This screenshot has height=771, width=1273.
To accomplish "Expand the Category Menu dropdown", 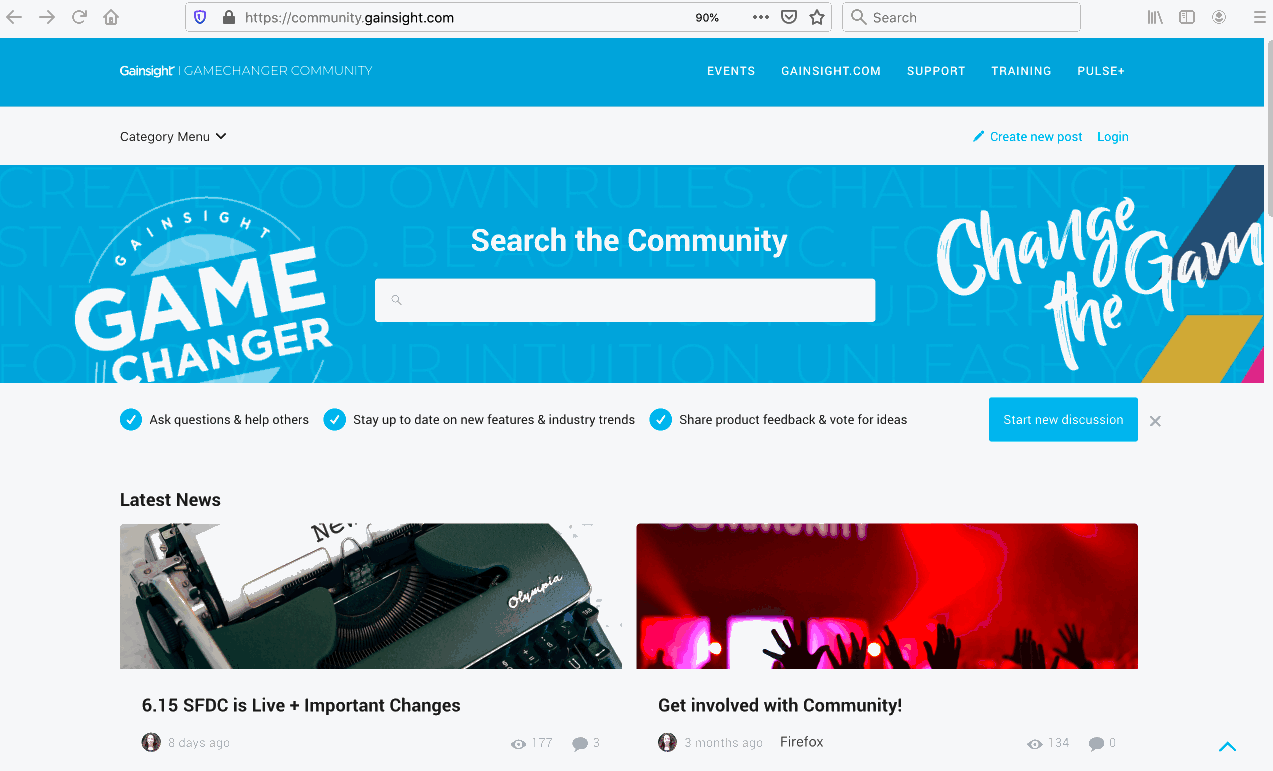I will coord(173,137).
